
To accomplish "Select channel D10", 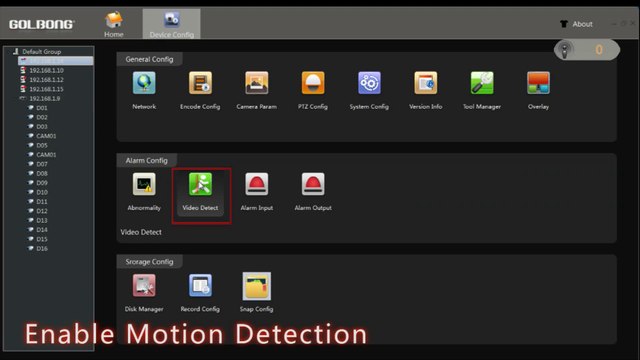I will [x=42, y=192].
